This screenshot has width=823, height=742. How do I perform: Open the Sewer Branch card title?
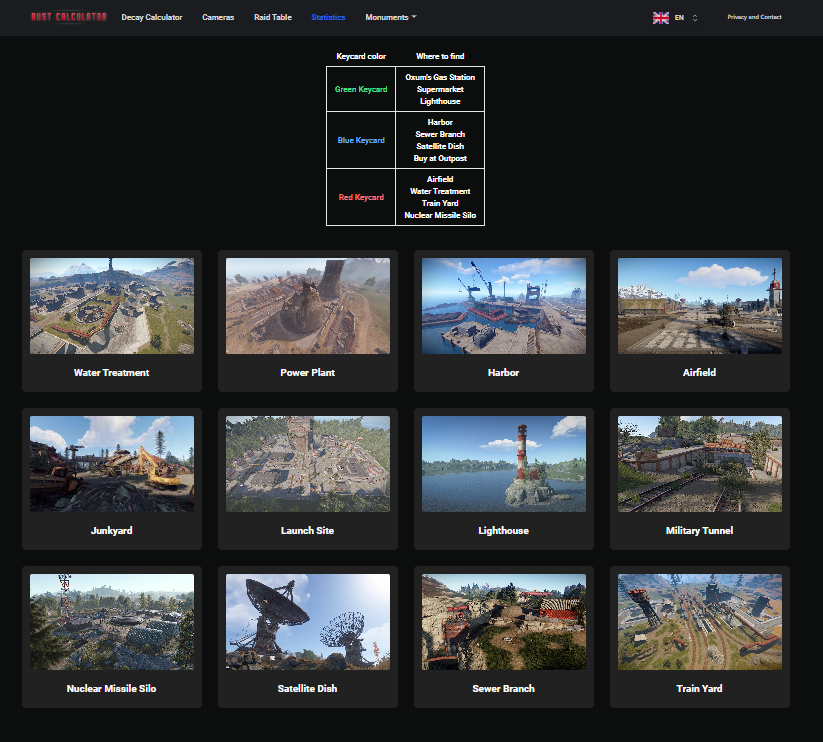pyautogui.click(x=503, y=688)
